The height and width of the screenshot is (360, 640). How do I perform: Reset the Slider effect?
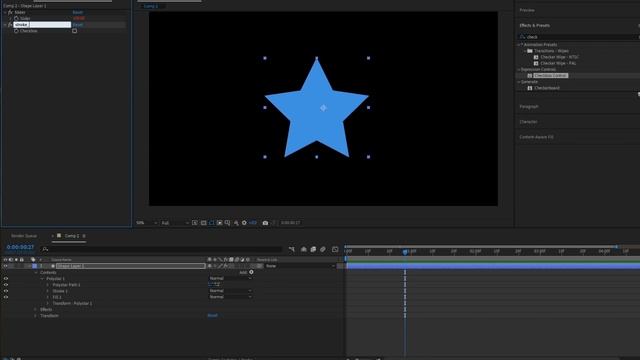click(x=78, y=12)
